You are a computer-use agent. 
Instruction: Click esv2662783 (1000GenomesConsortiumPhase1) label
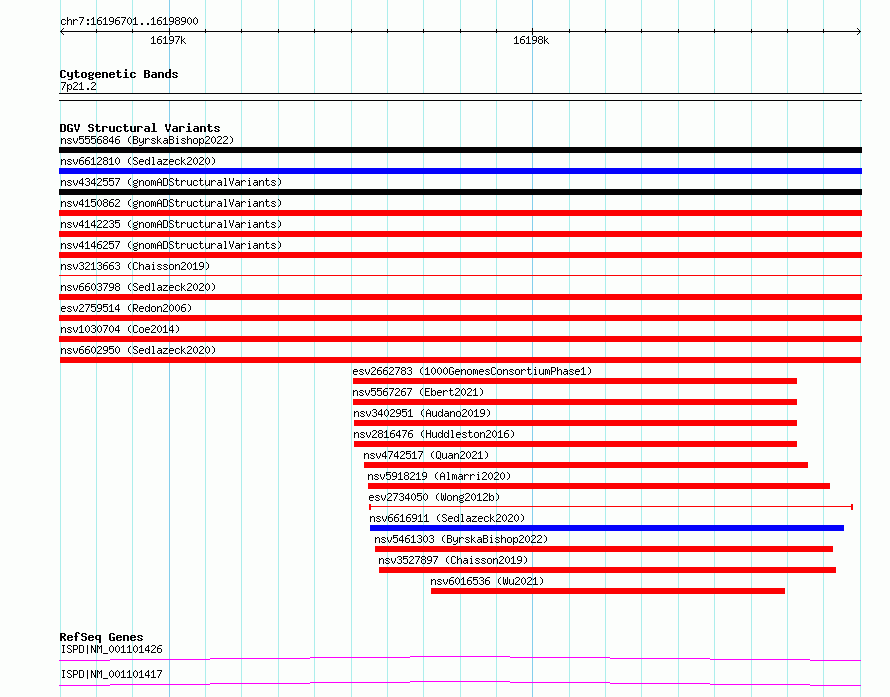click(x=472, y=371)
